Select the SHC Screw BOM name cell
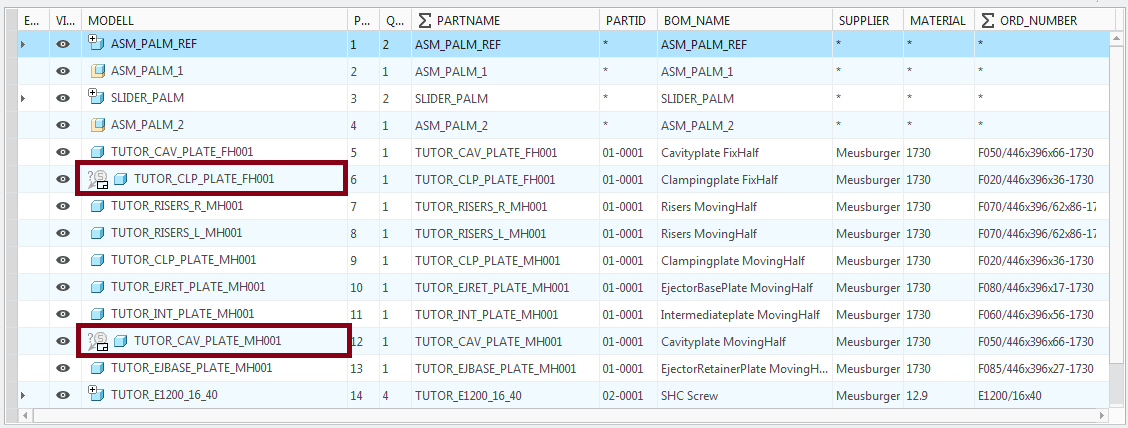Viewport: 1128px width, 428px height. pos(689,396)
